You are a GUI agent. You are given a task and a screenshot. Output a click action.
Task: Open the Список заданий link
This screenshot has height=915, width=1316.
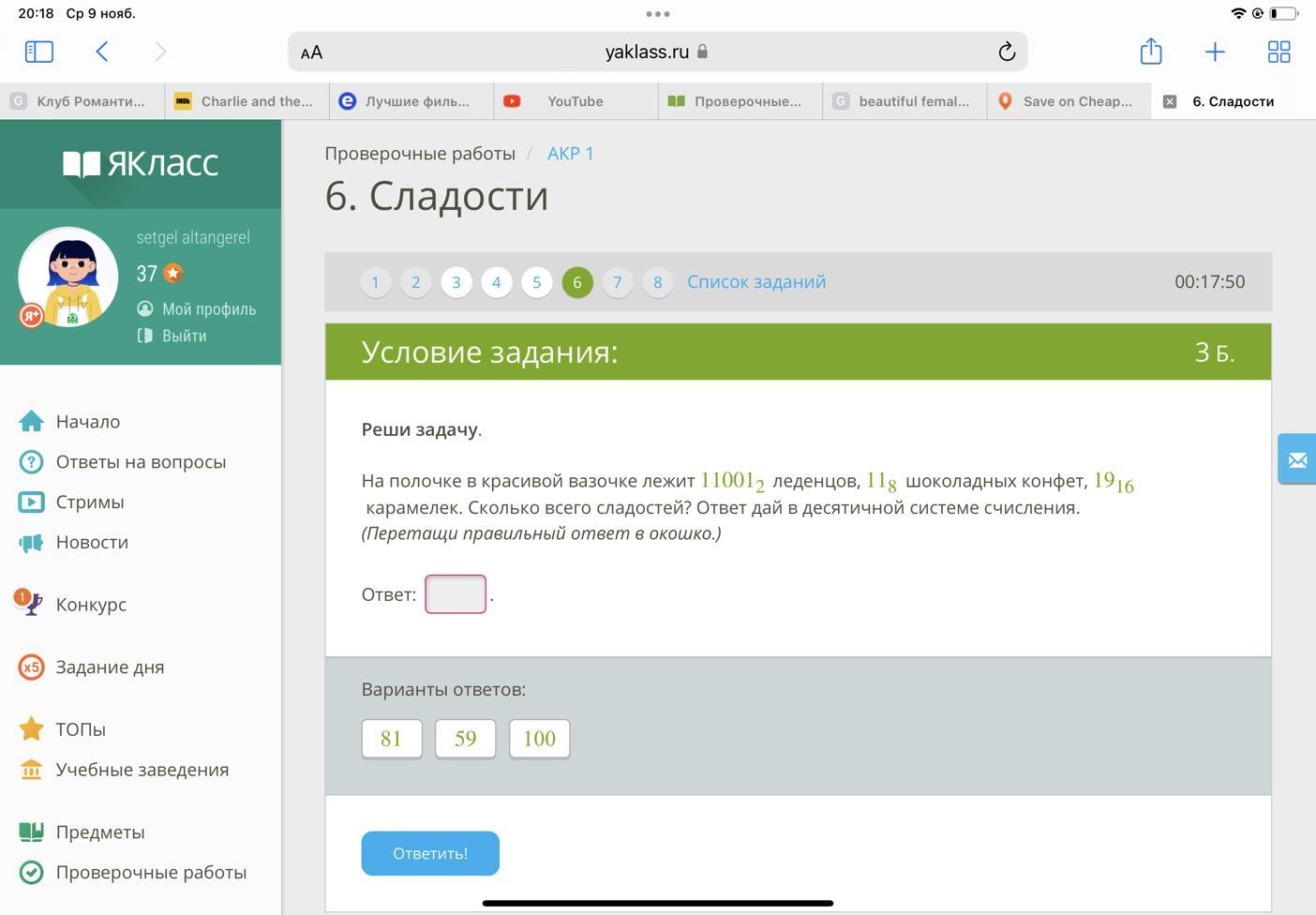pyautogui.click(x=755, y=281)
